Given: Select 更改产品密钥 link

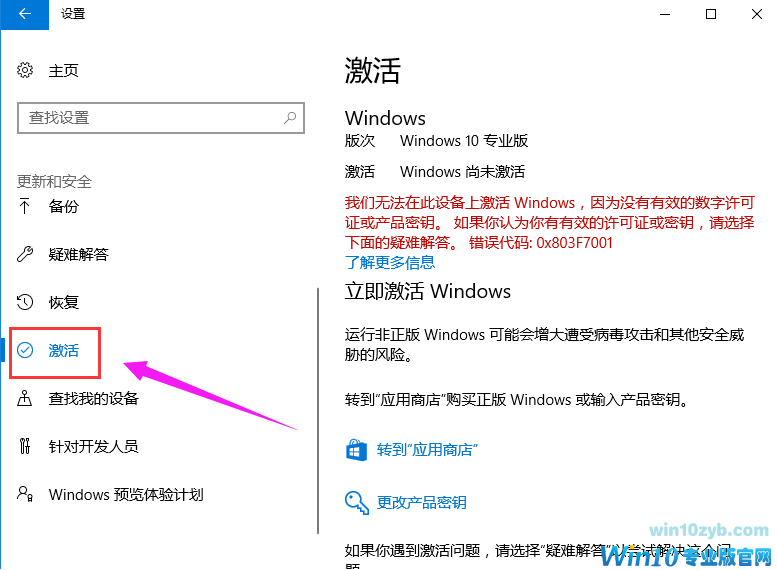Looking at the screenshot, I should 422,503.
